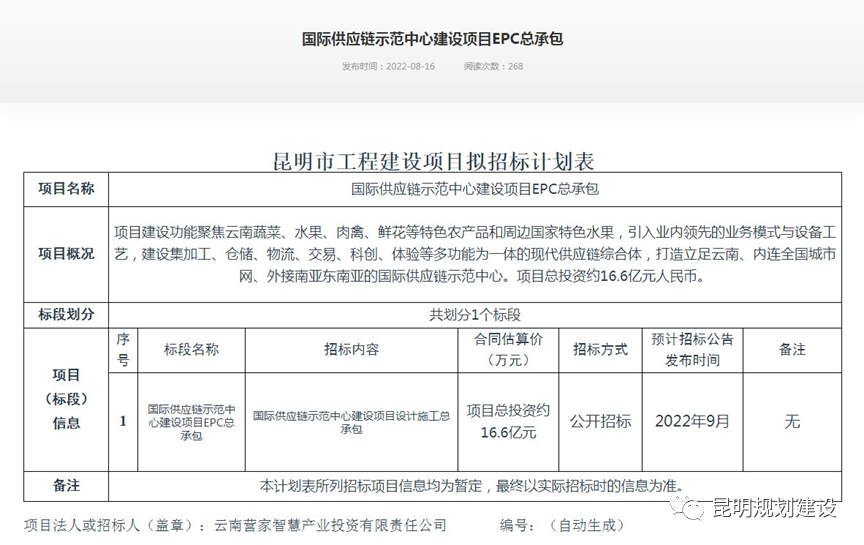Click the read count 阅读次数:268
Viewport: 864px width, 545px height.
(x=493, y=67)
